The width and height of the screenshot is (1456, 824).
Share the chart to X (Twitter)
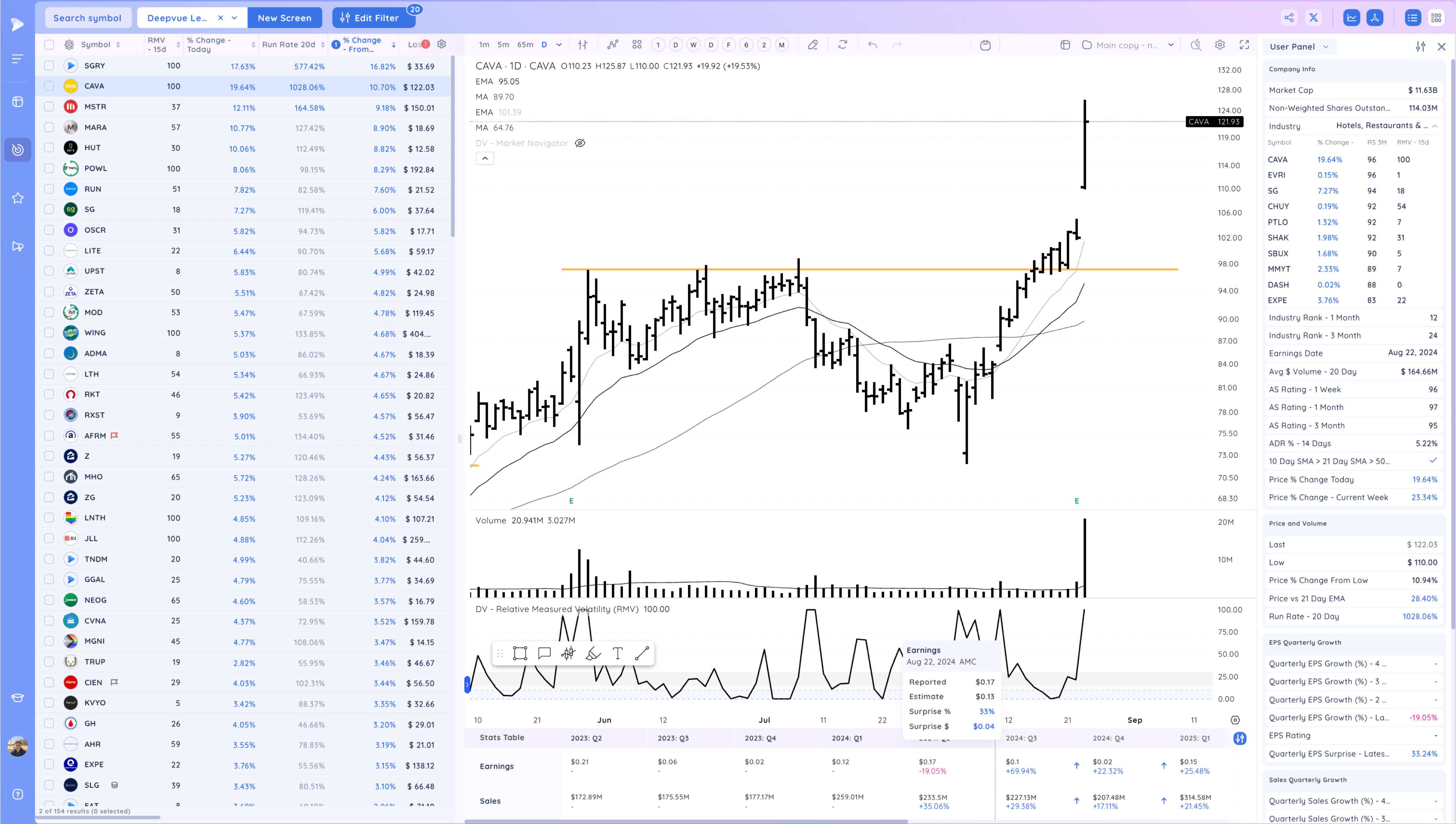pos(1313,17)
